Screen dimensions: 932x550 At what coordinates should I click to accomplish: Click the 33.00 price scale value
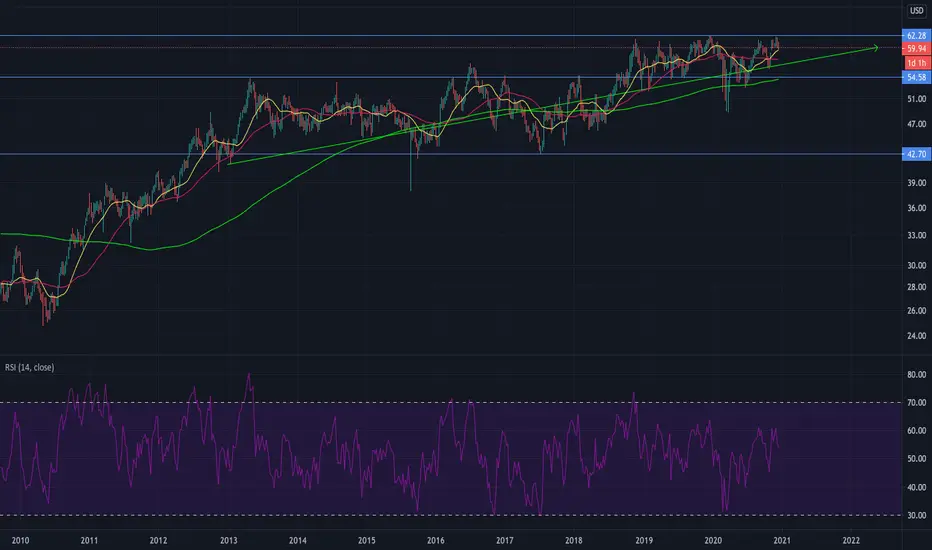coord(917,235)
